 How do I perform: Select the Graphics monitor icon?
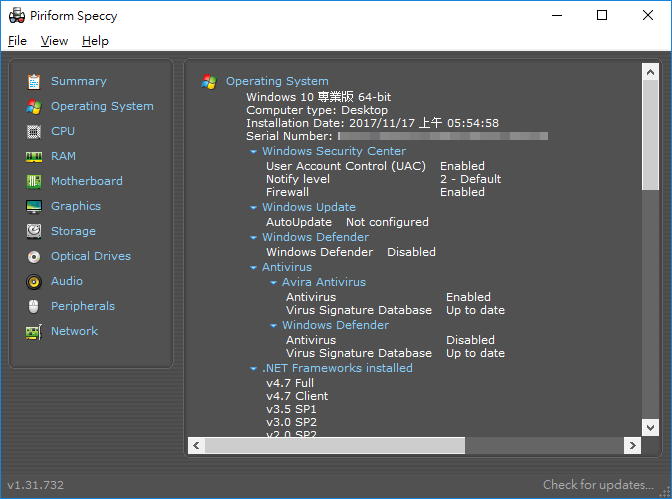pos(34,207)
